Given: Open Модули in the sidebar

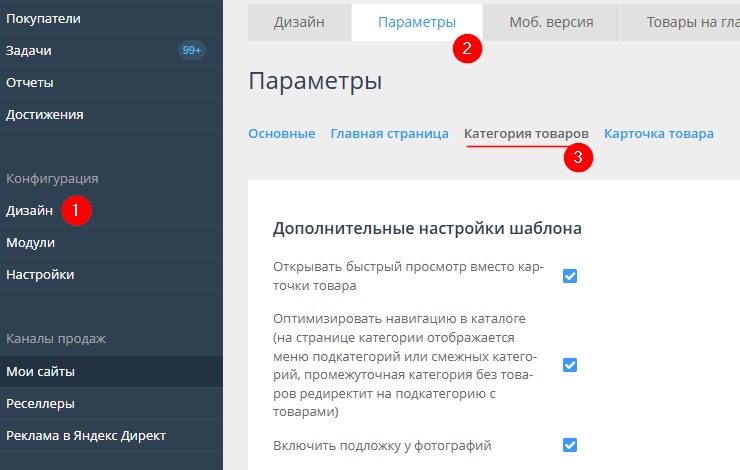Looking at the screenshot, I should pyautogui.click(x=31, y=242).
